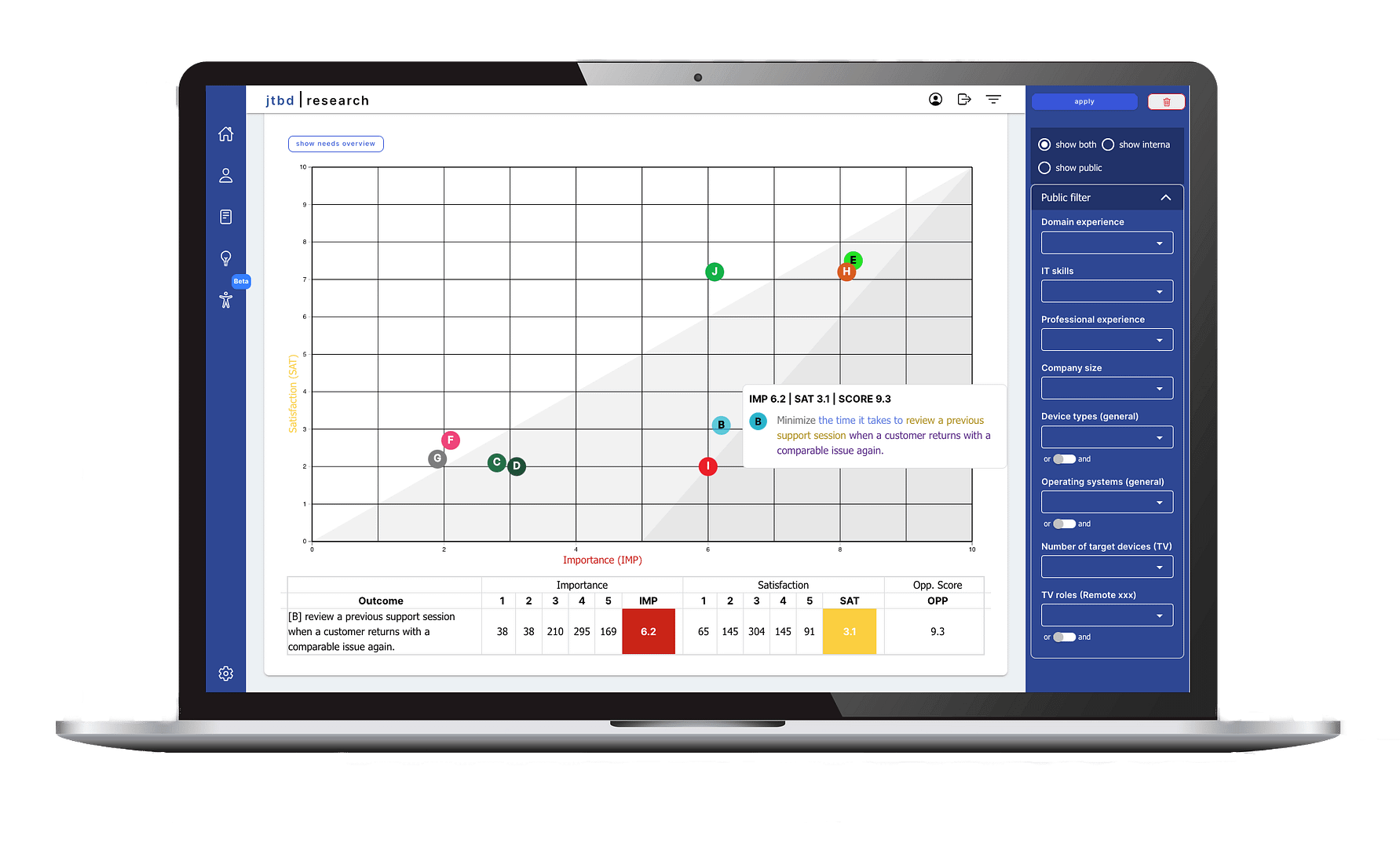The height and width of the screenshot is (847, 1400).
Task: Select marker B on the opportunity chart
Action: tap(721, 425)
